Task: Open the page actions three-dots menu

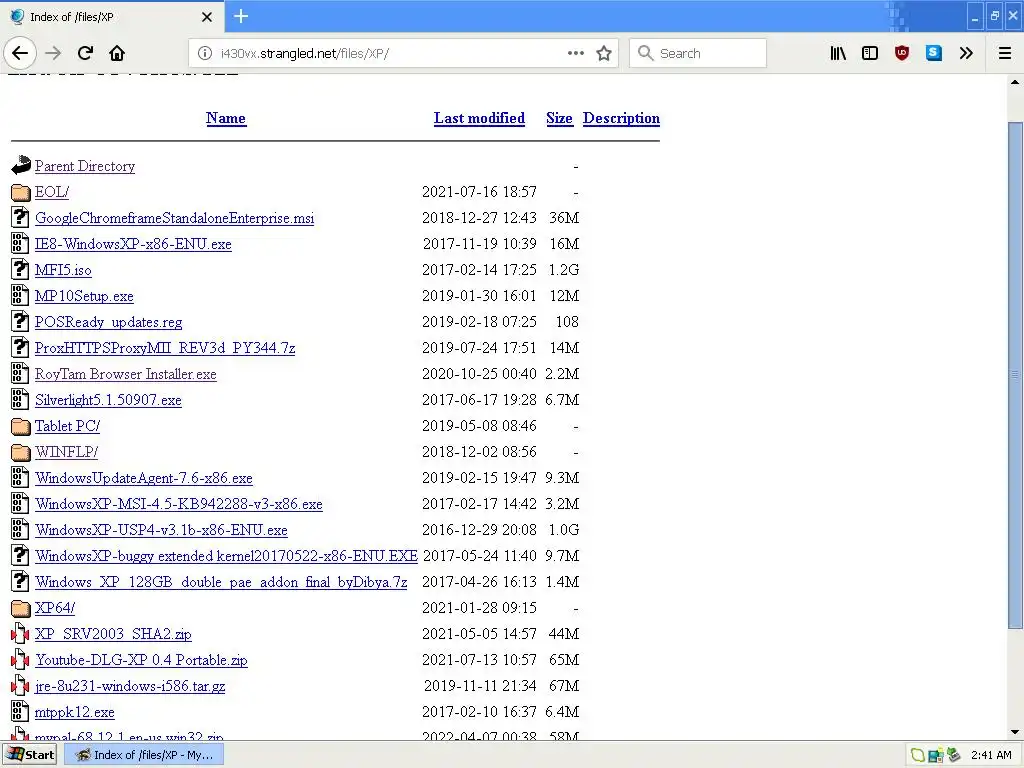Action: coord(575,53)
